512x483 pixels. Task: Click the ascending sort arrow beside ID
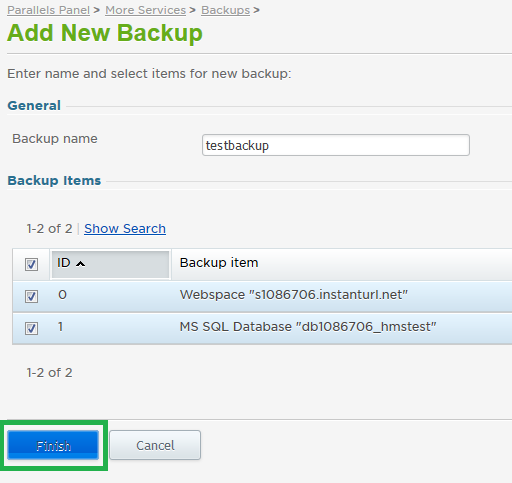[80, 264]
